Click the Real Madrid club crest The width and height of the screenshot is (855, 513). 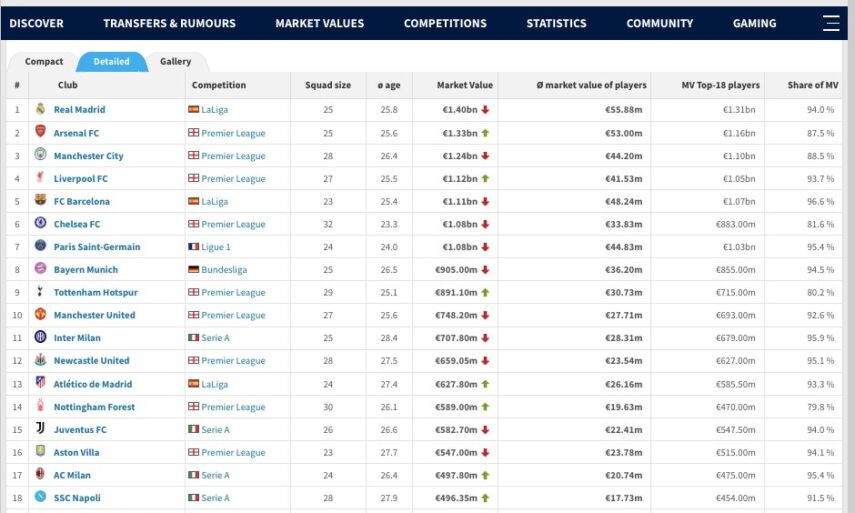coord(40,110)
